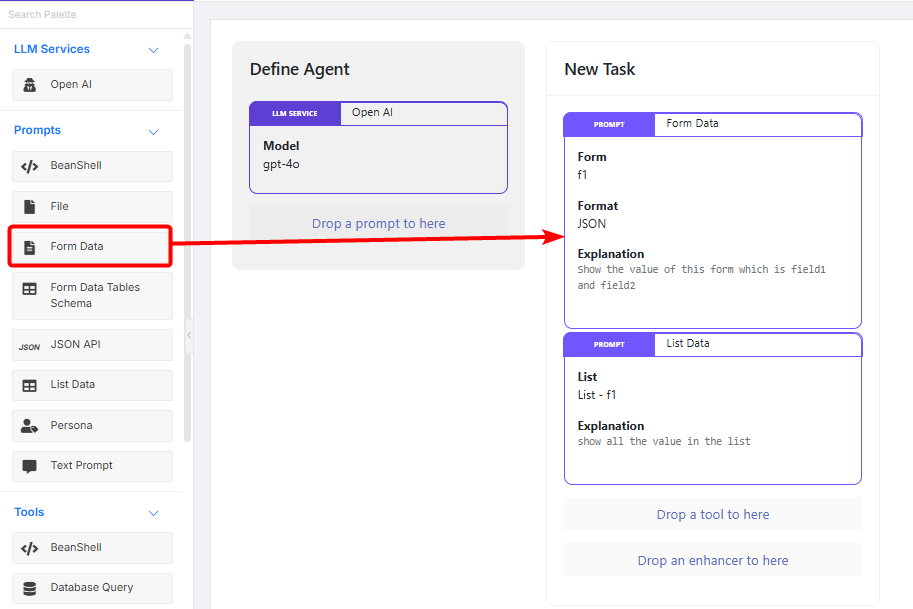This screenshot has height=609, width=913.
Task: Click the JSON API palette icon
Action: (30, 346)
